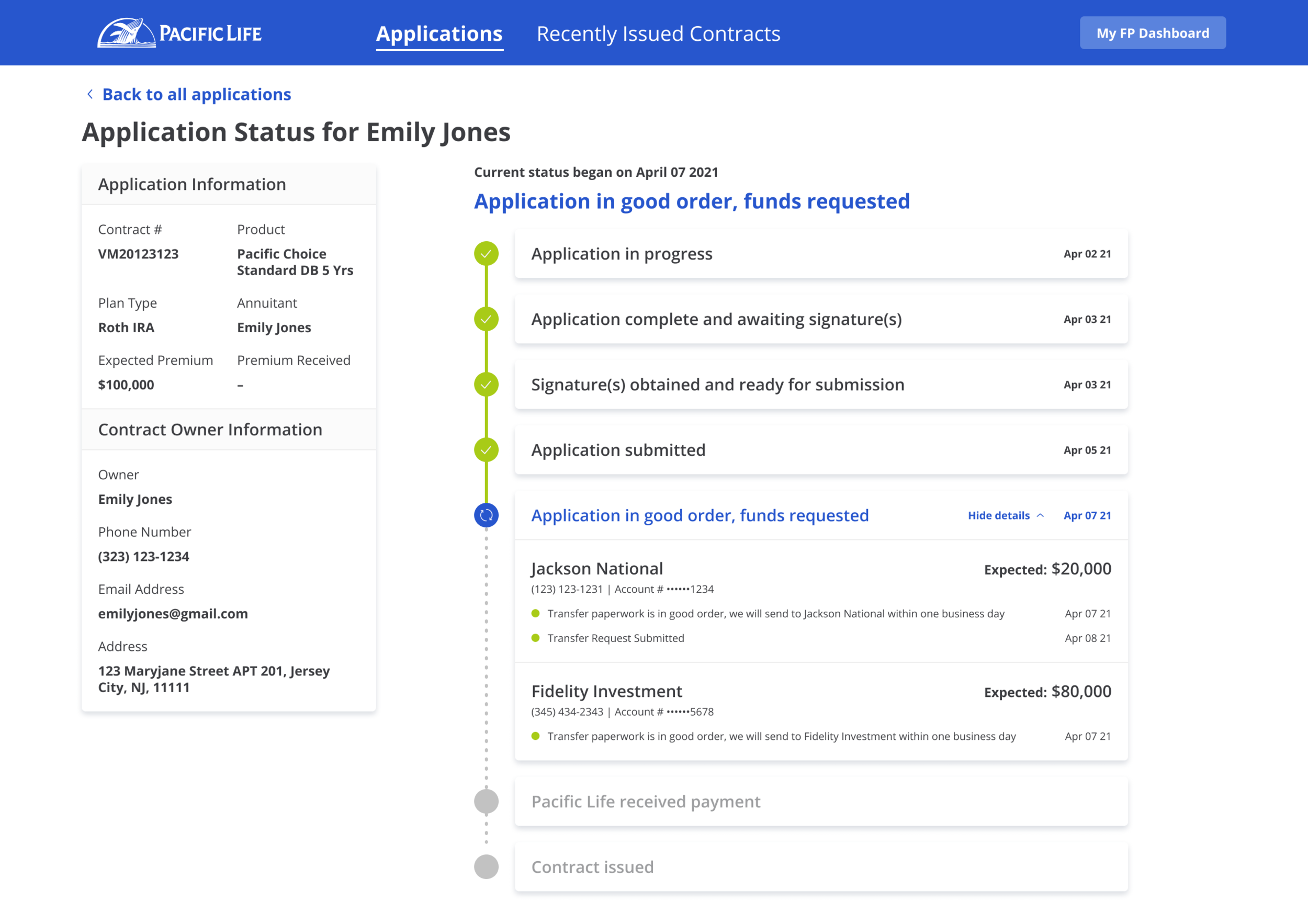Click the blue in-progress refresh status icon
Viewport: 1308px width, 924px height.
(x=486, y=515)
